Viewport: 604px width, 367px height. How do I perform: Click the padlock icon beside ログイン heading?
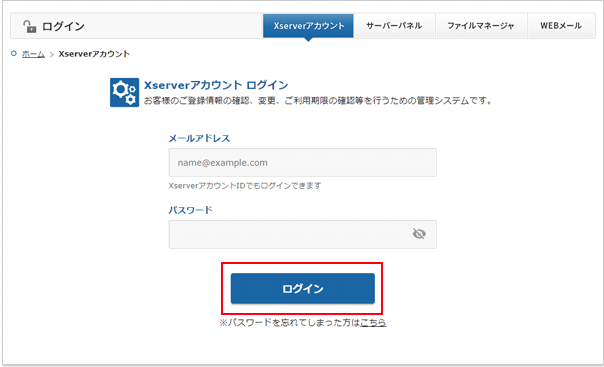point(30,26)
